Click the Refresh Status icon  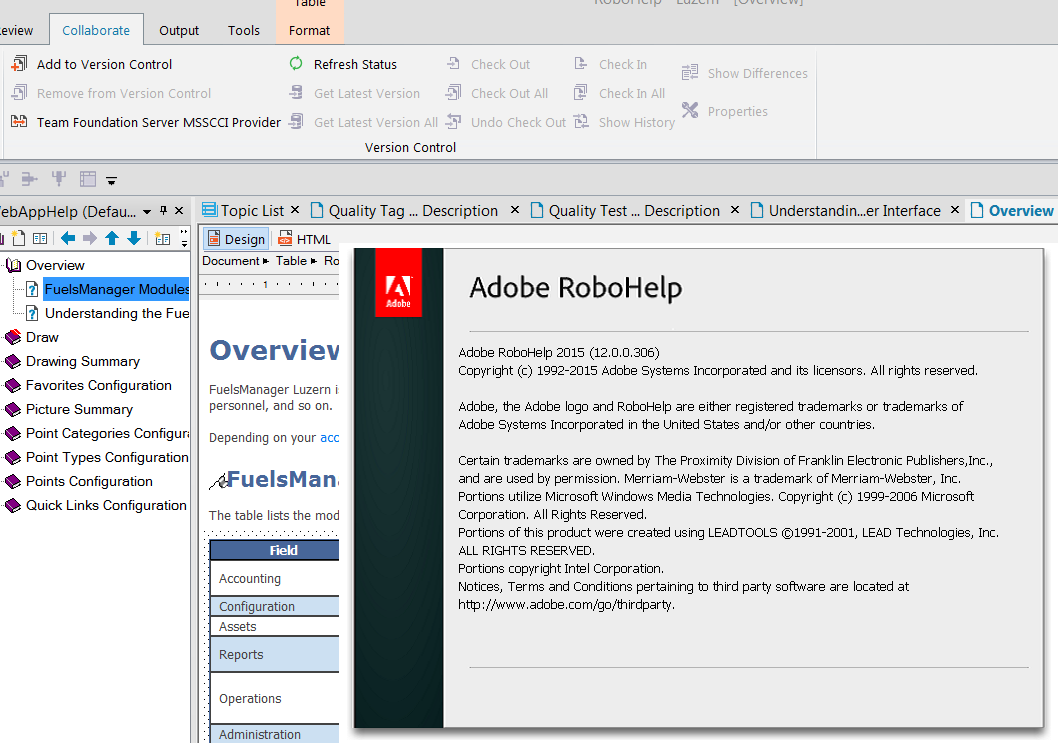pos(296,63)
